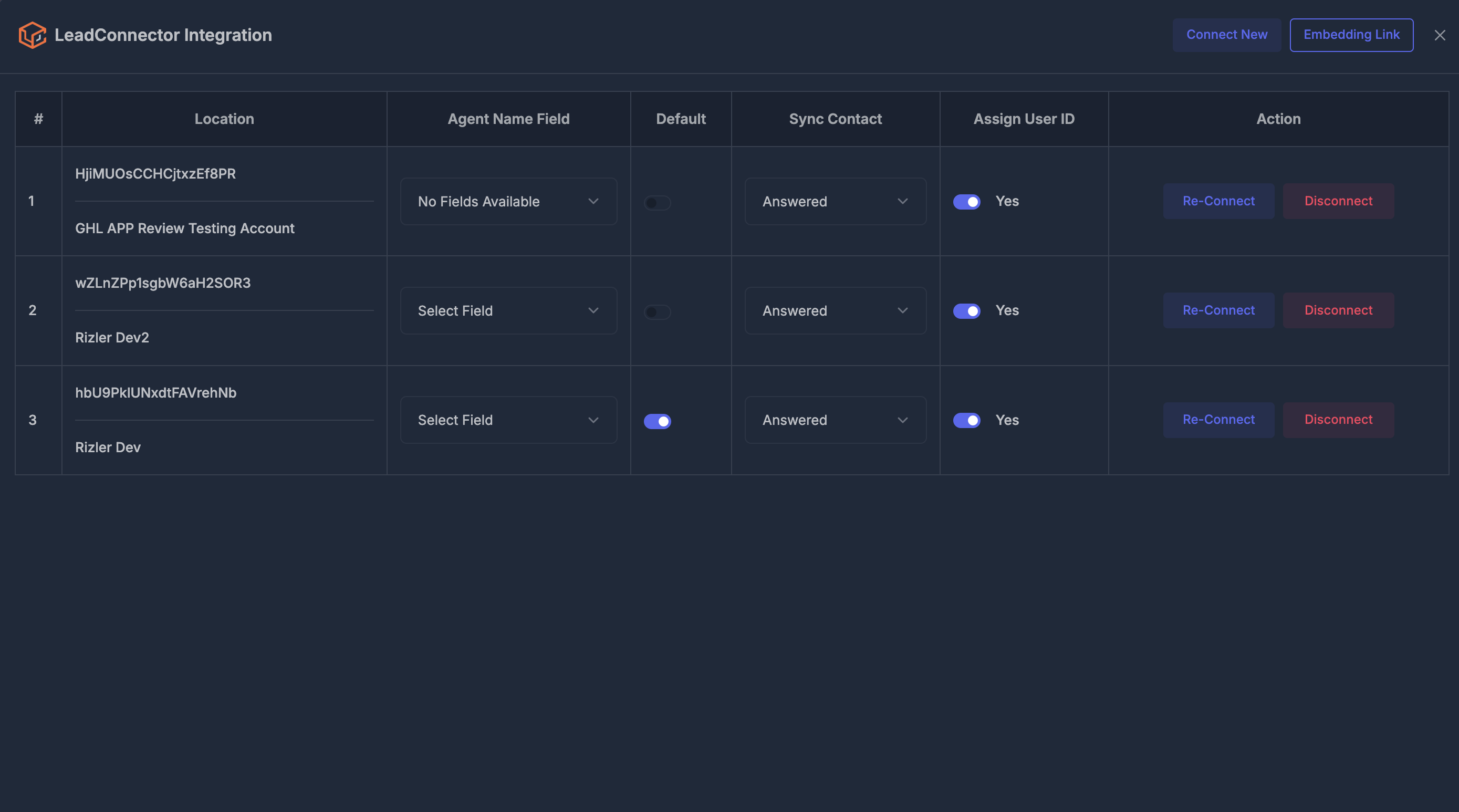Open the No Fields Available dropdown
Viewport: 1459px width, 812px height.
[508, 202]
